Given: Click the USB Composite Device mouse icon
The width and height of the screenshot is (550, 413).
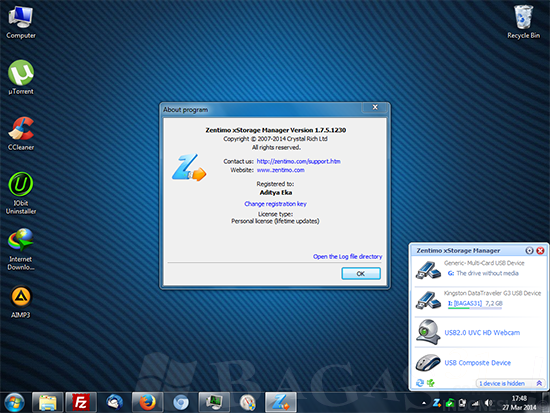Looking at the screenshot, I should (428, 362).
